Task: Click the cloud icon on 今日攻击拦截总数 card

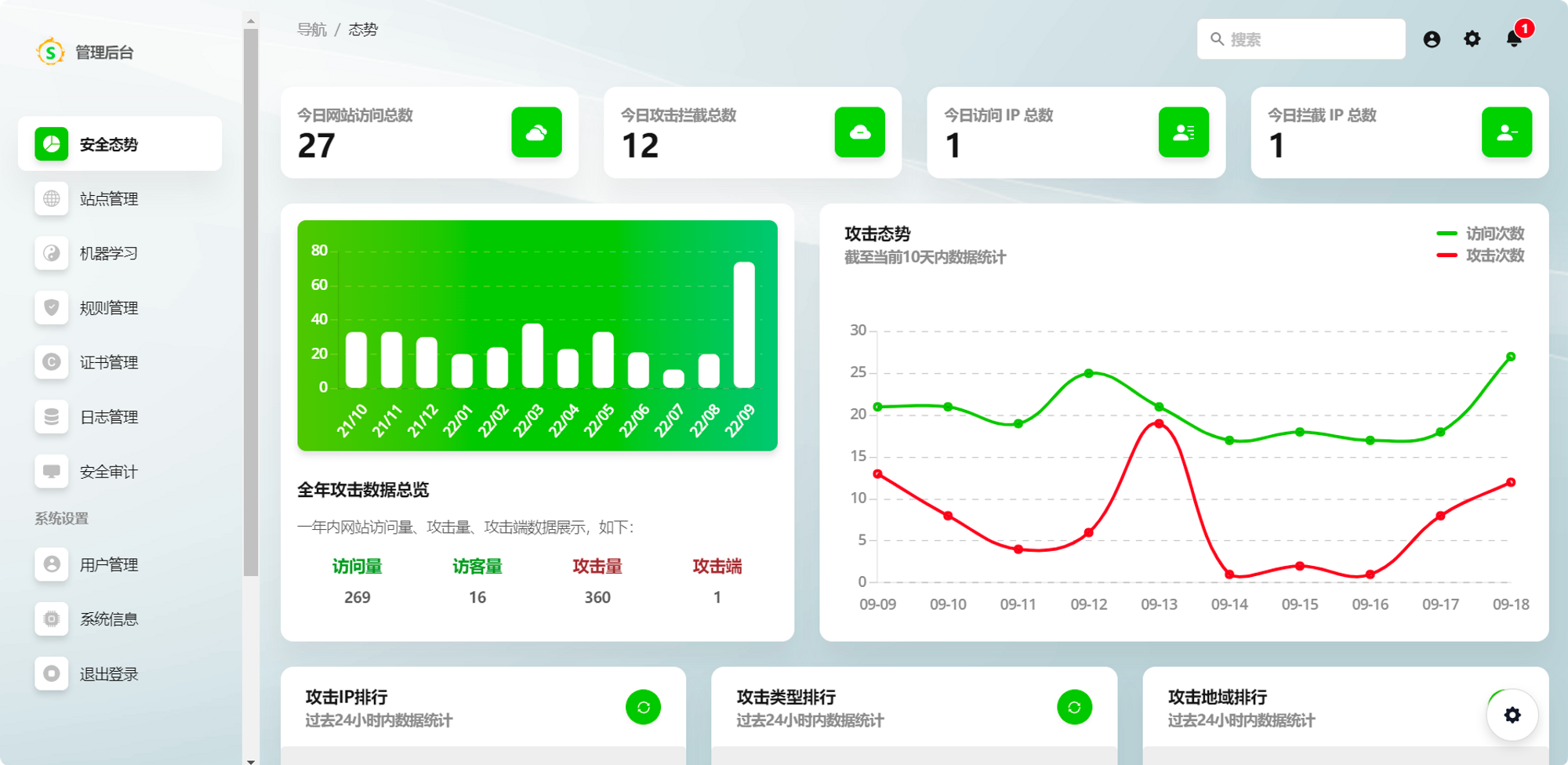Action: pyautogui.click(x=860, y=132)
